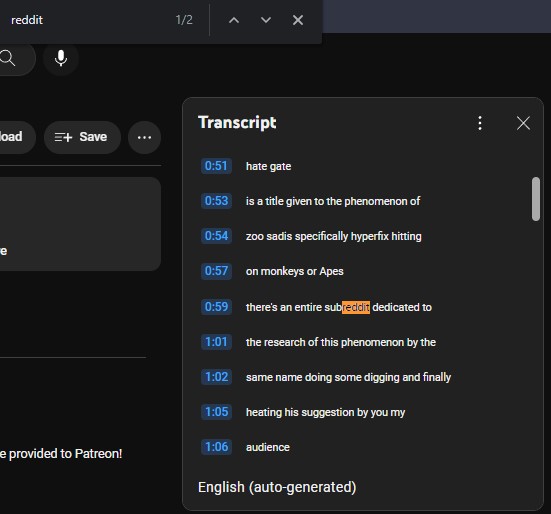Jump to 1:01 timestamp
Image resolution: width=551 pixels, height=514 pixels.
[216, 342]
